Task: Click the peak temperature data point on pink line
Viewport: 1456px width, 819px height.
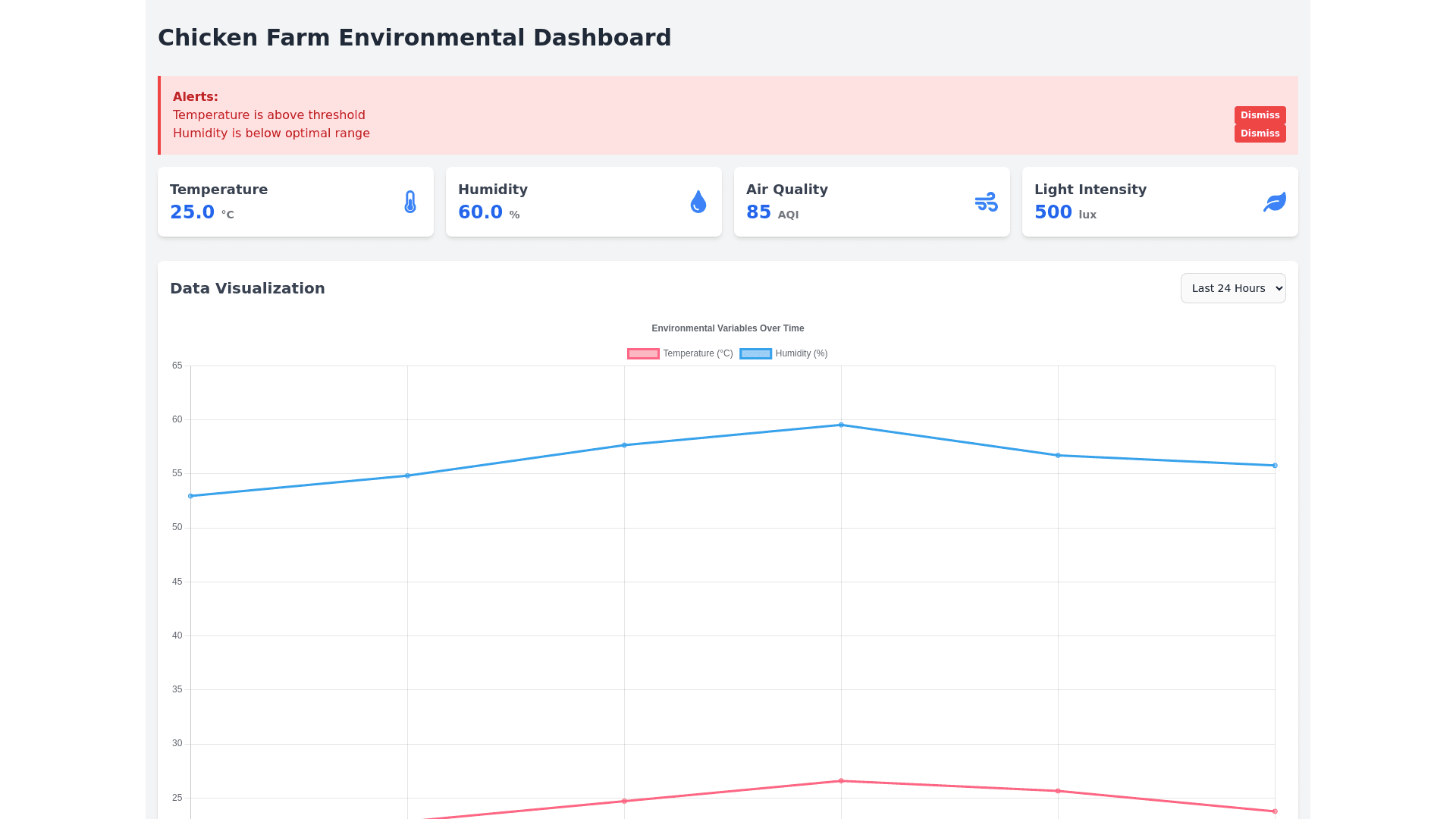Action: pyautogui.click(x=841, y=781)
